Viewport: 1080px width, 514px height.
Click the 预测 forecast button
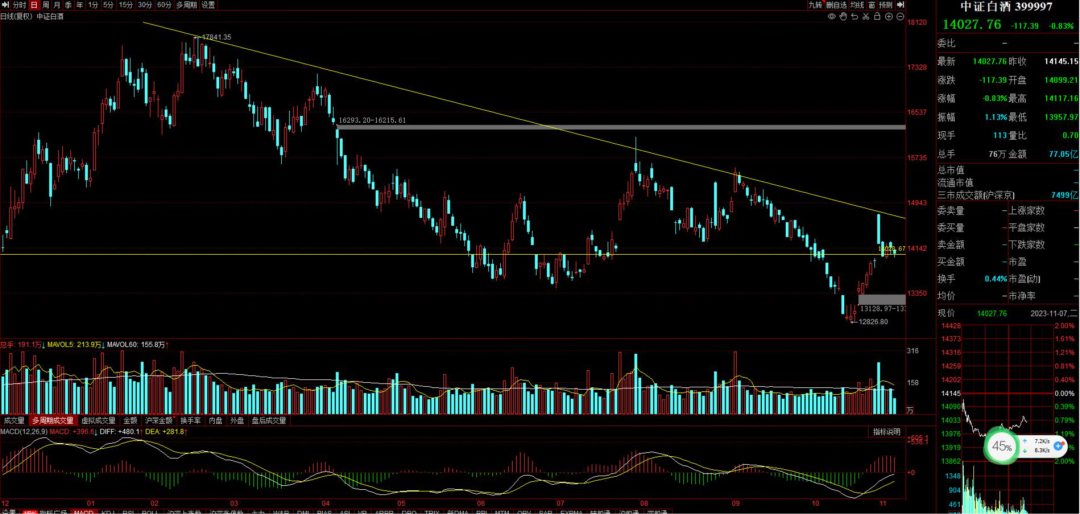(x=885, y=5)
